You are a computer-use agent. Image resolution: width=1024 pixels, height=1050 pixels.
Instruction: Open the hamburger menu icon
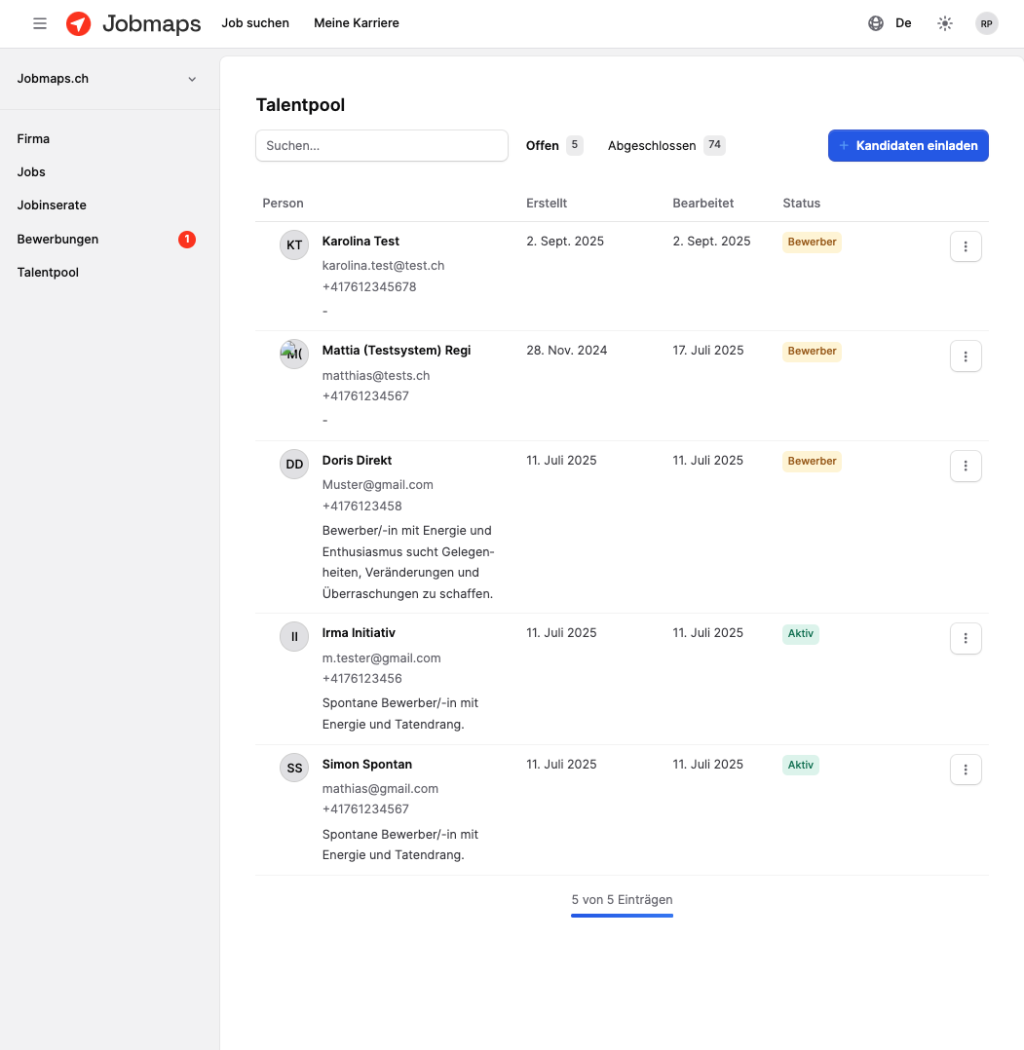tap(40, 24)
